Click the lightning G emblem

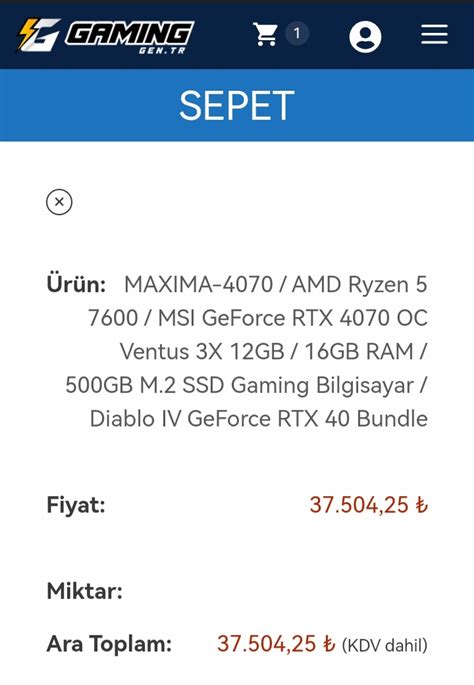pos(38,35)
